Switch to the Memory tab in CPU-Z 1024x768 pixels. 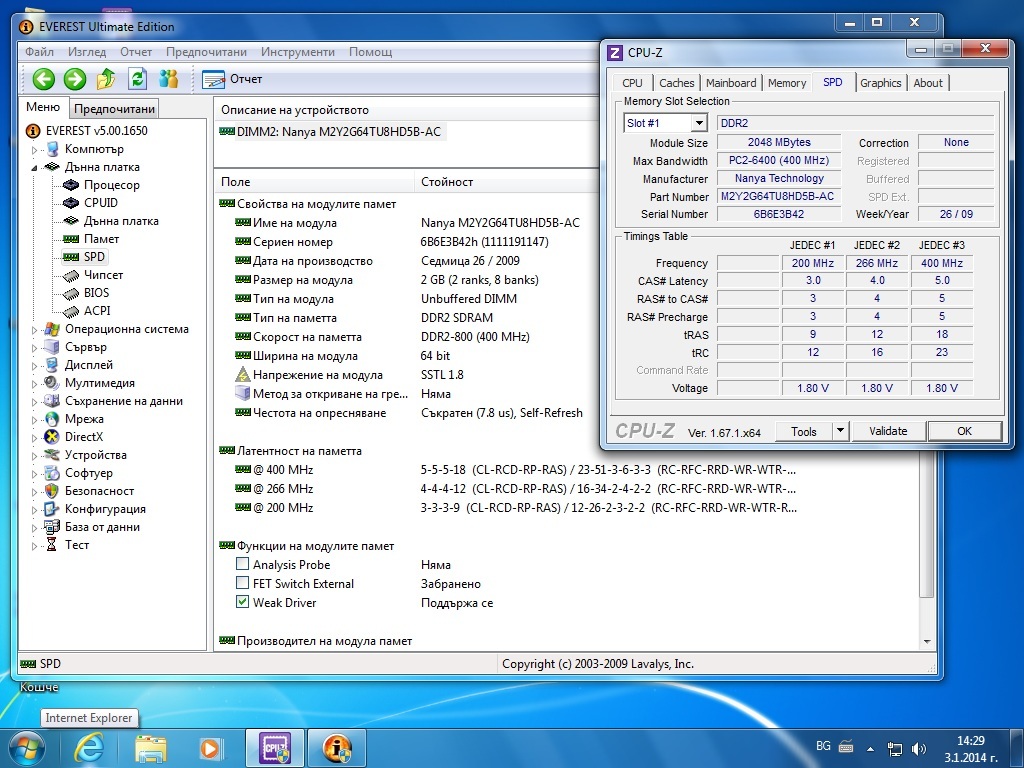point(787,83)
